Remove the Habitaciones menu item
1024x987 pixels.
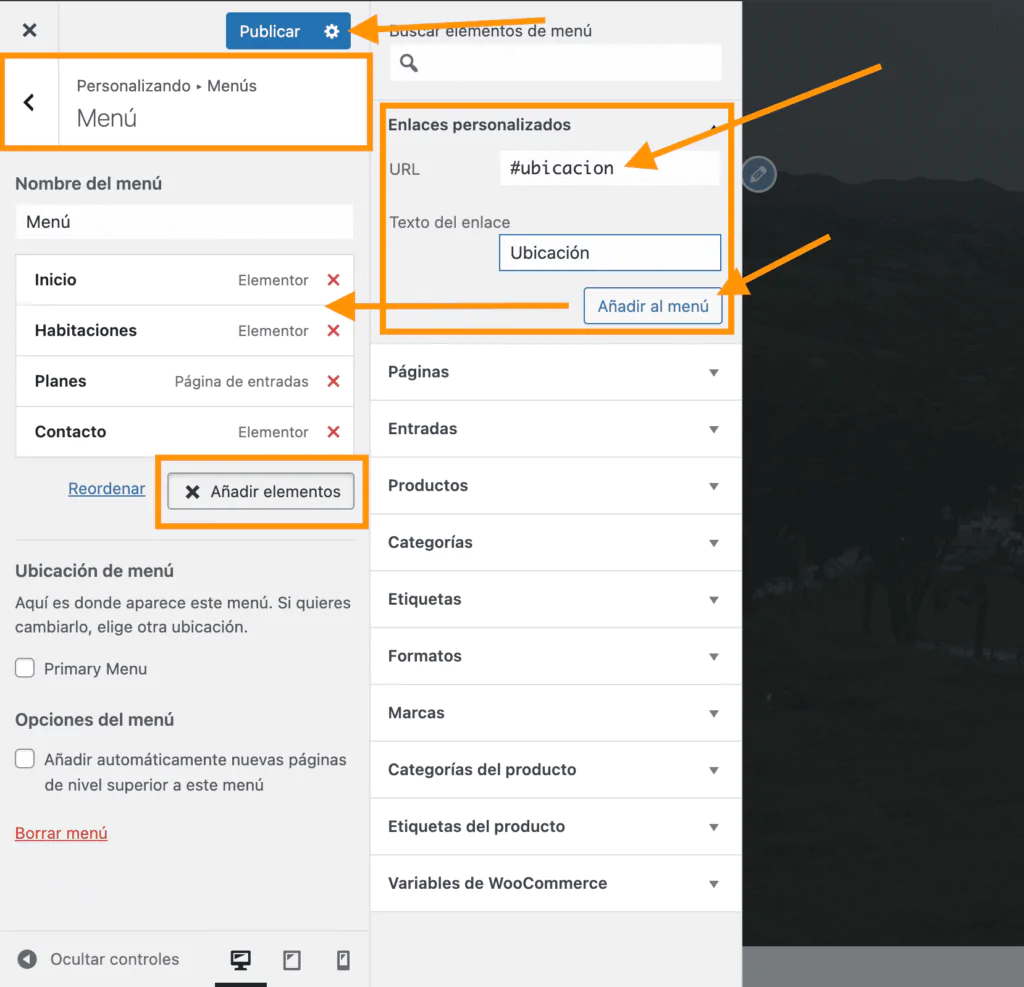[333, 331]
